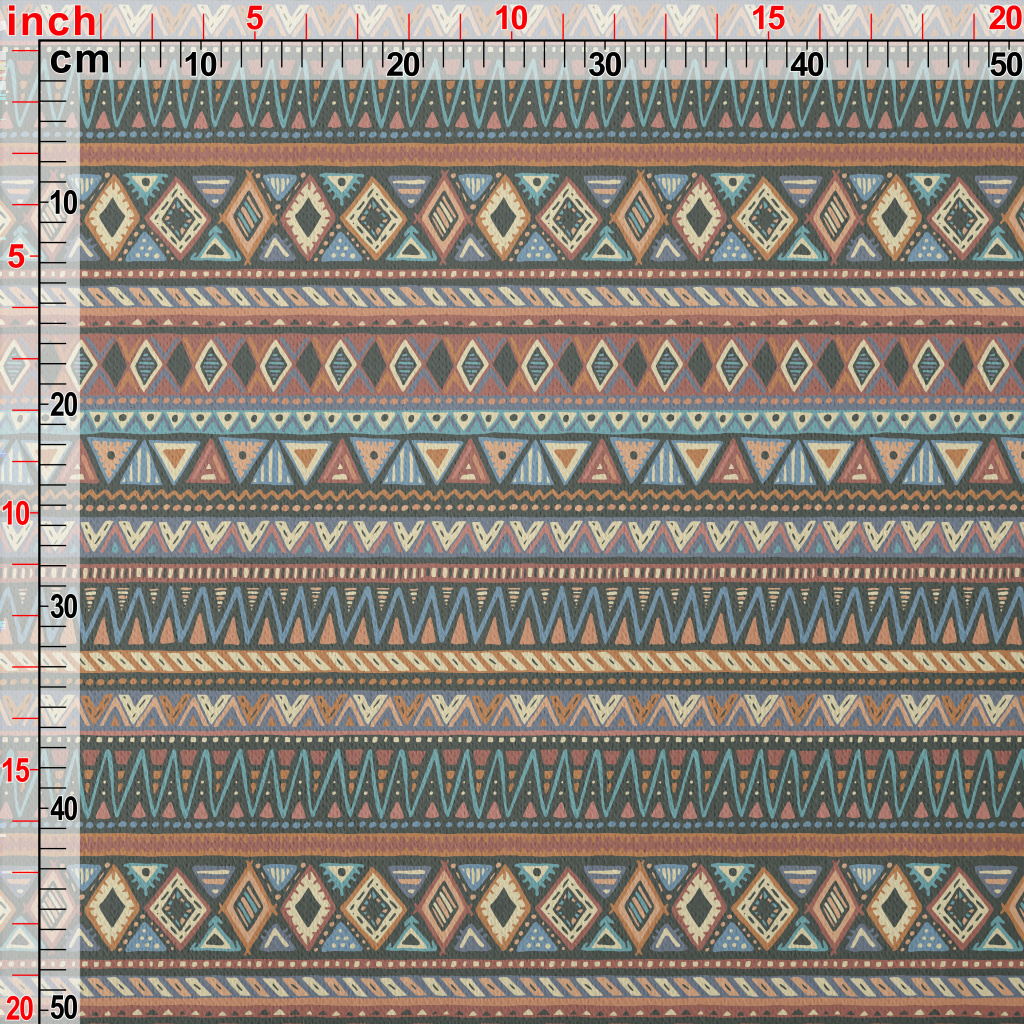
Task: Select the 40 cm mark on left ruler
Action: 62,808
